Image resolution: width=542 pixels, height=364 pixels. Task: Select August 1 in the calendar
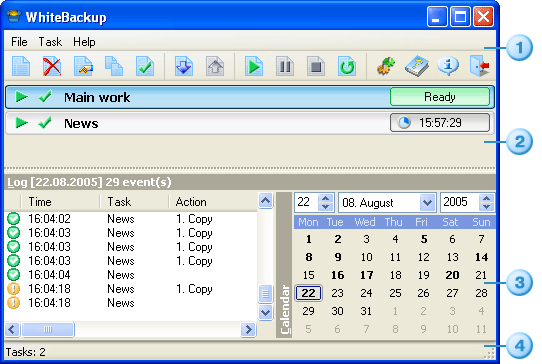(x=308, y=239)
